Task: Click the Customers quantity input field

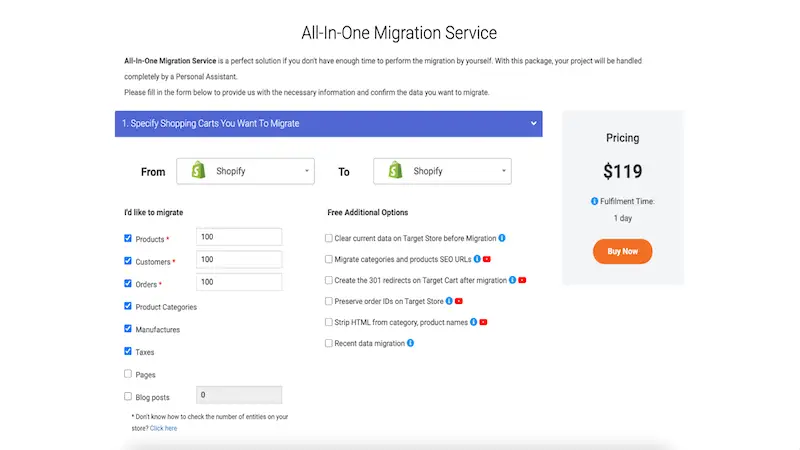Action: click(239, 260)
